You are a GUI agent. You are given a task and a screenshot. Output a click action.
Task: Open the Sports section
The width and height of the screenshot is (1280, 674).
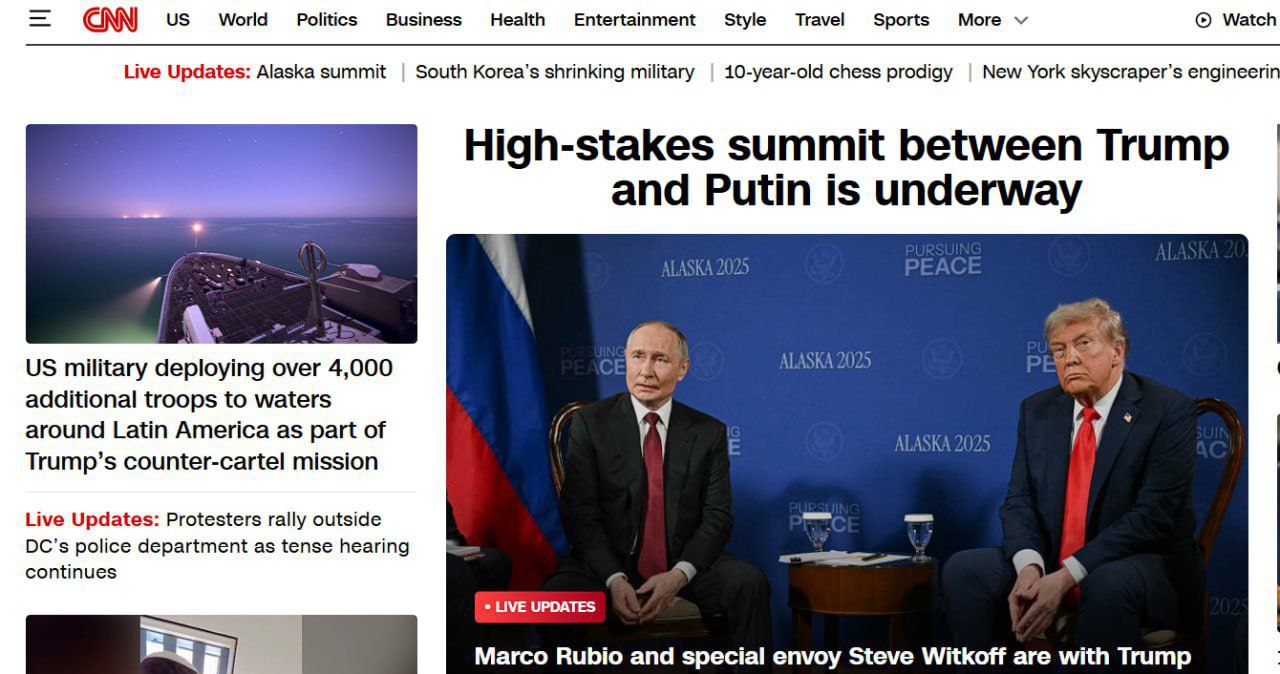pos(901,19)
